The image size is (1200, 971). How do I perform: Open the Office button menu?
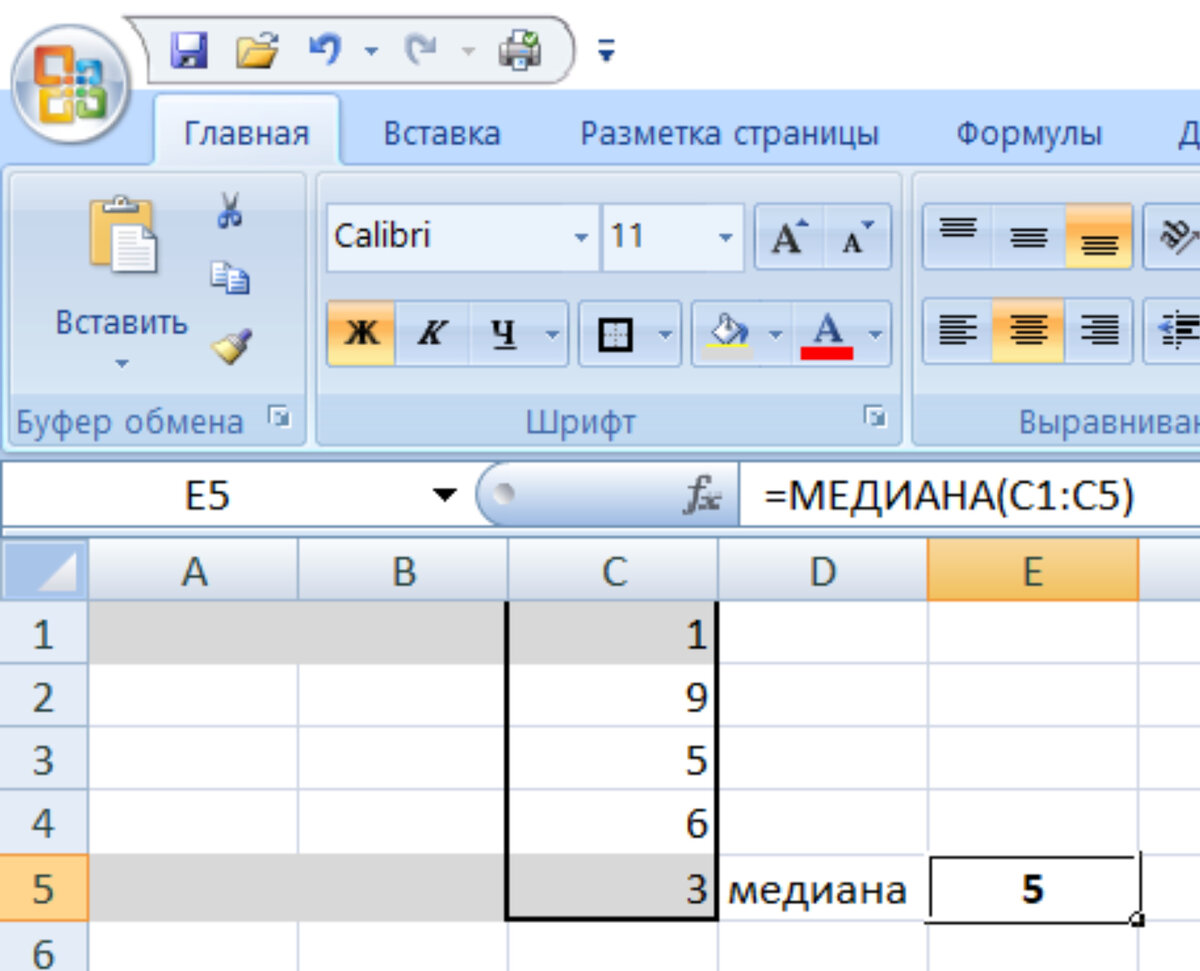point(70,85)
